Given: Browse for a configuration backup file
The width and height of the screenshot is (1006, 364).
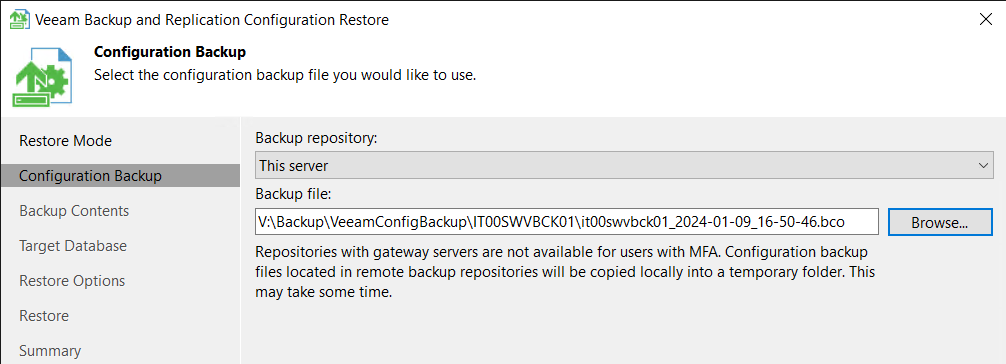Looking at the screenshot, I should [940, 222].
